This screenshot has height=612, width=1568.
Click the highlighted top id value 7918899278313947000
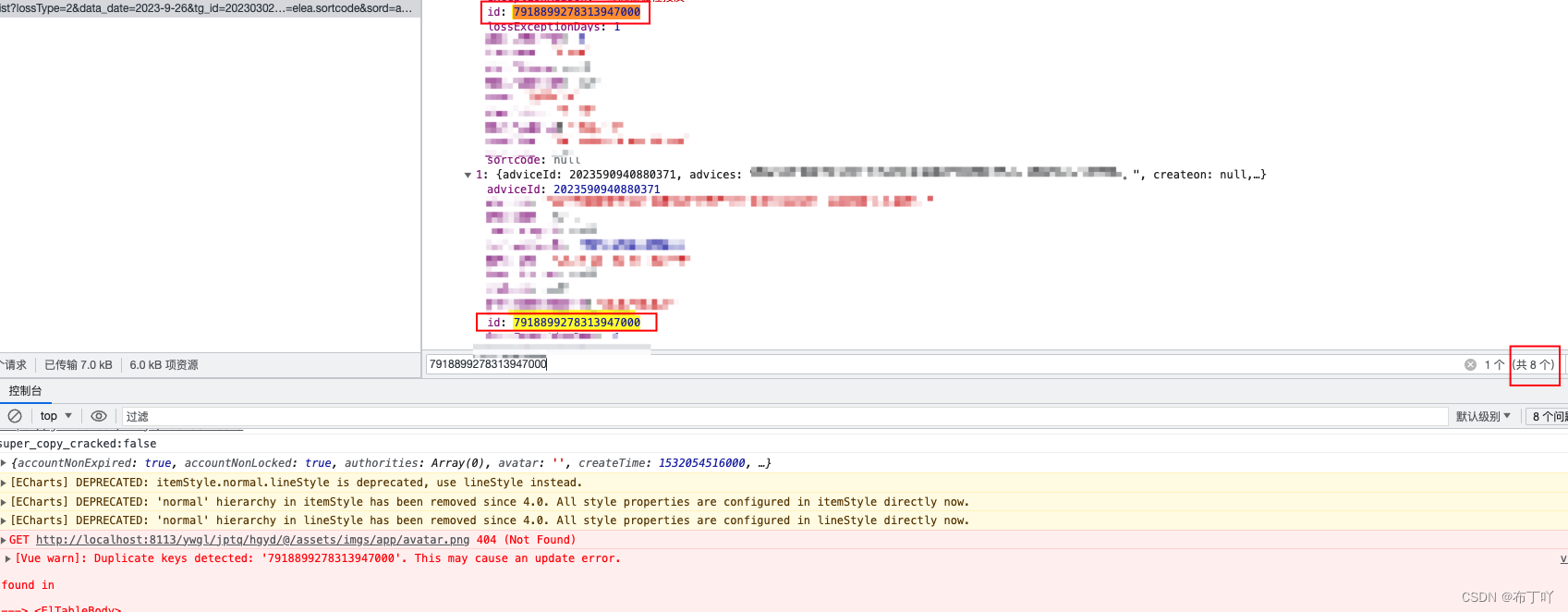point(577,12)
